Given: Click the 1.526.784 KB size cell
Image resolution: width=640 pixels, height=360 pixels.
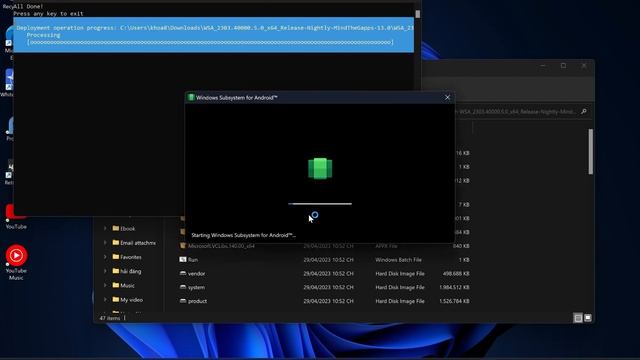Looking at the screenshot, I should pos(454,301).
